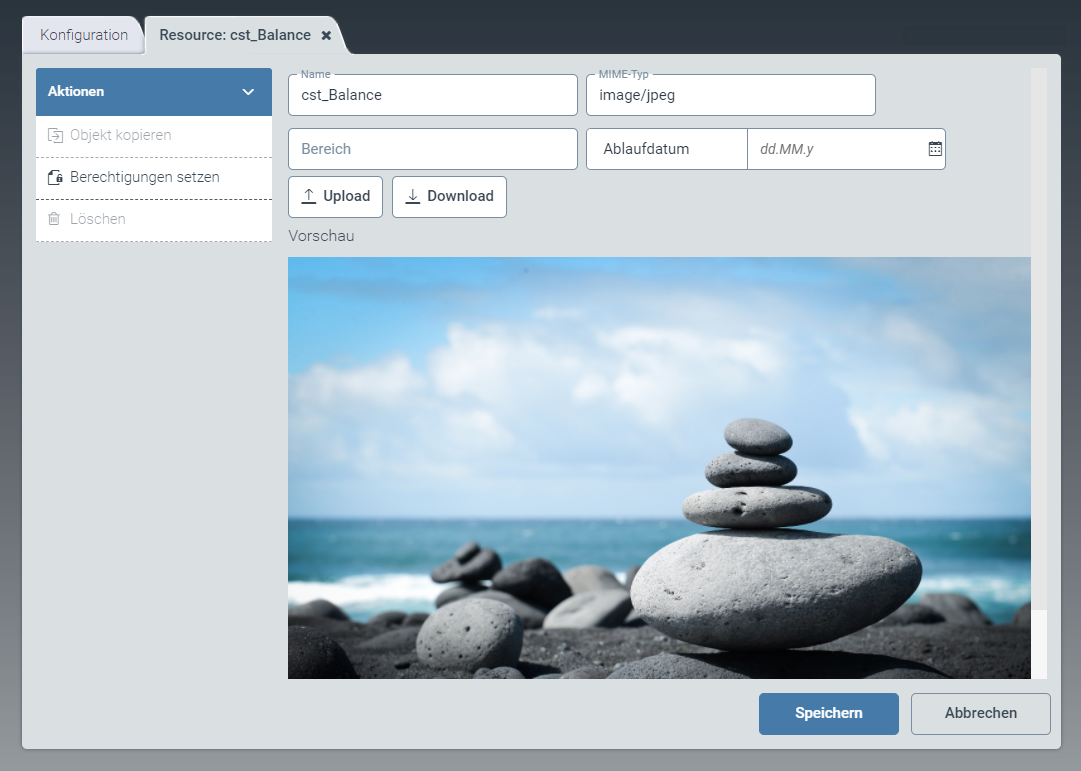This screenshot has width=1081, height=771.
Task: Collapse the Aktionen panel chevron
Action: point(249,92)
